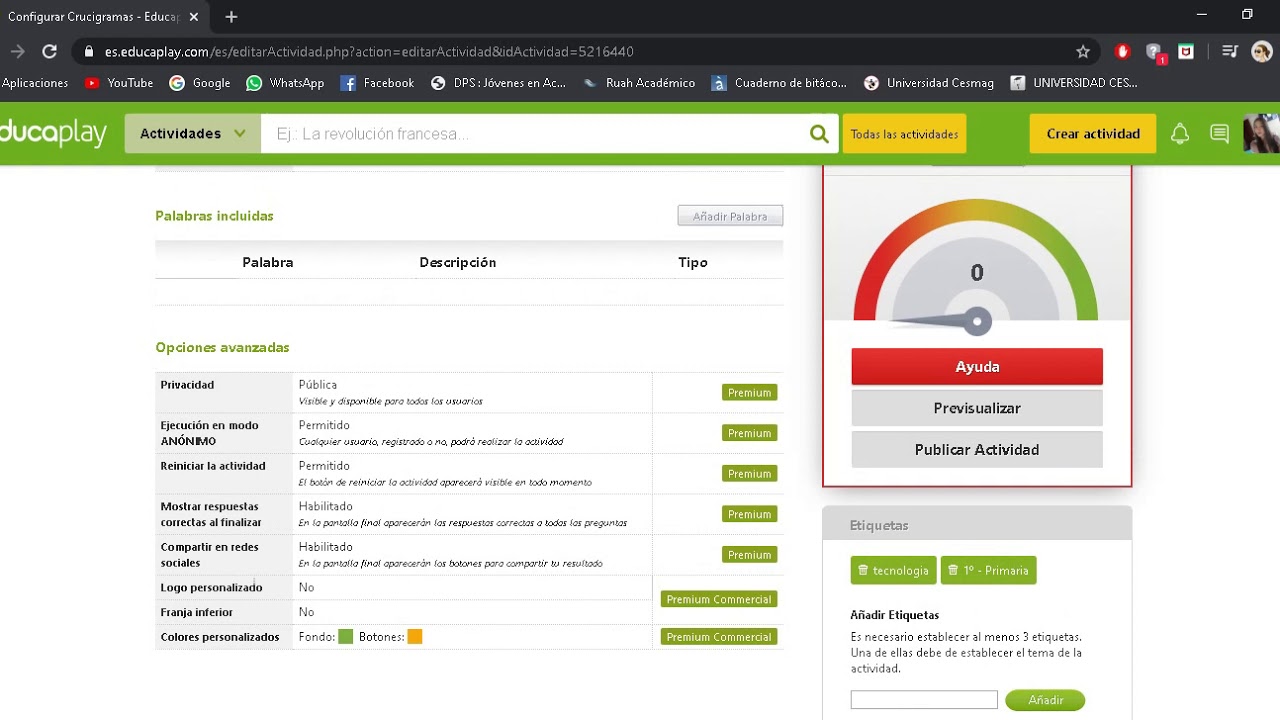This screenshot has height=720, width=1280.
Task: Click Premium badge for Mostrar respuestas correctas
Action: pos(749,514)
